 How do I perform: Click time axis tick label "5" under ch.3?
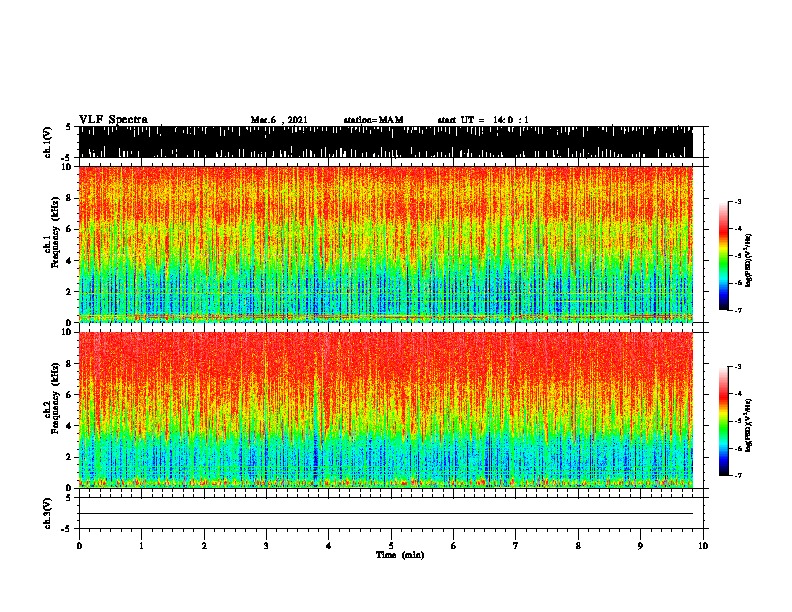click(x=391, y=545)
